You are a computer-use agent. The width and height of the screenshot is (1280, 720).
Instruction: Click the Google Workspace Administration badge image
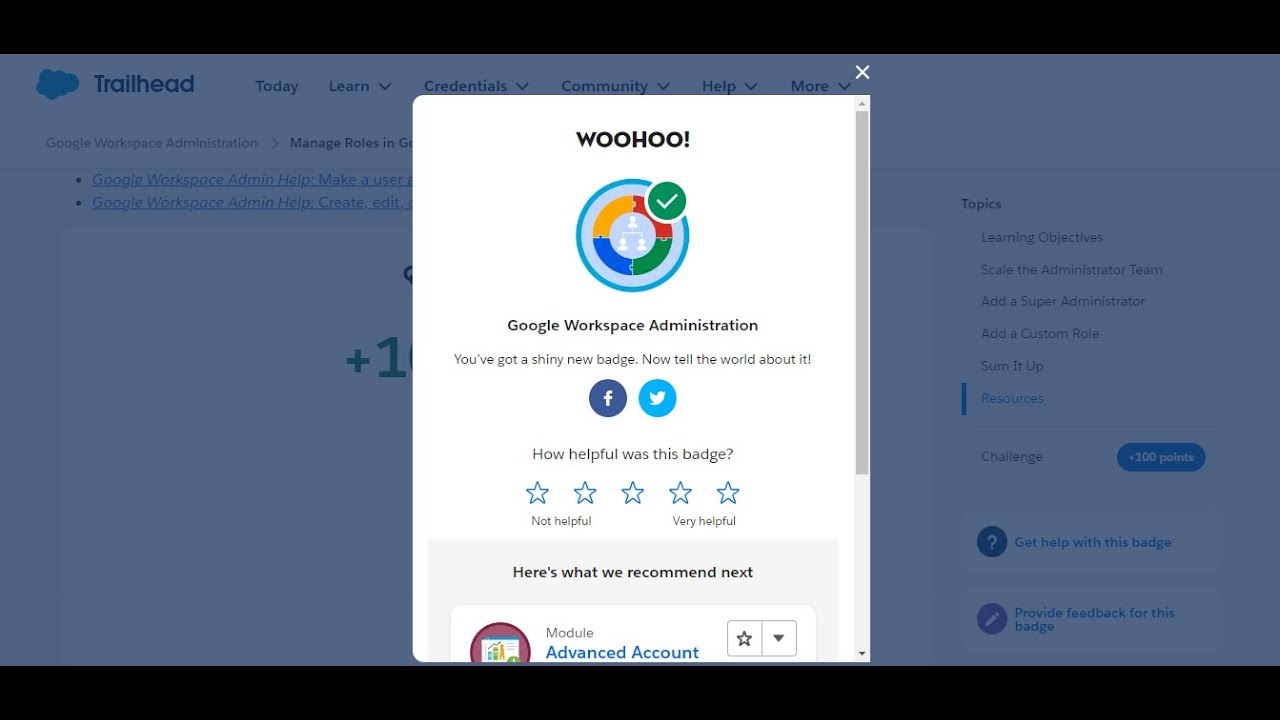(632, 236)
